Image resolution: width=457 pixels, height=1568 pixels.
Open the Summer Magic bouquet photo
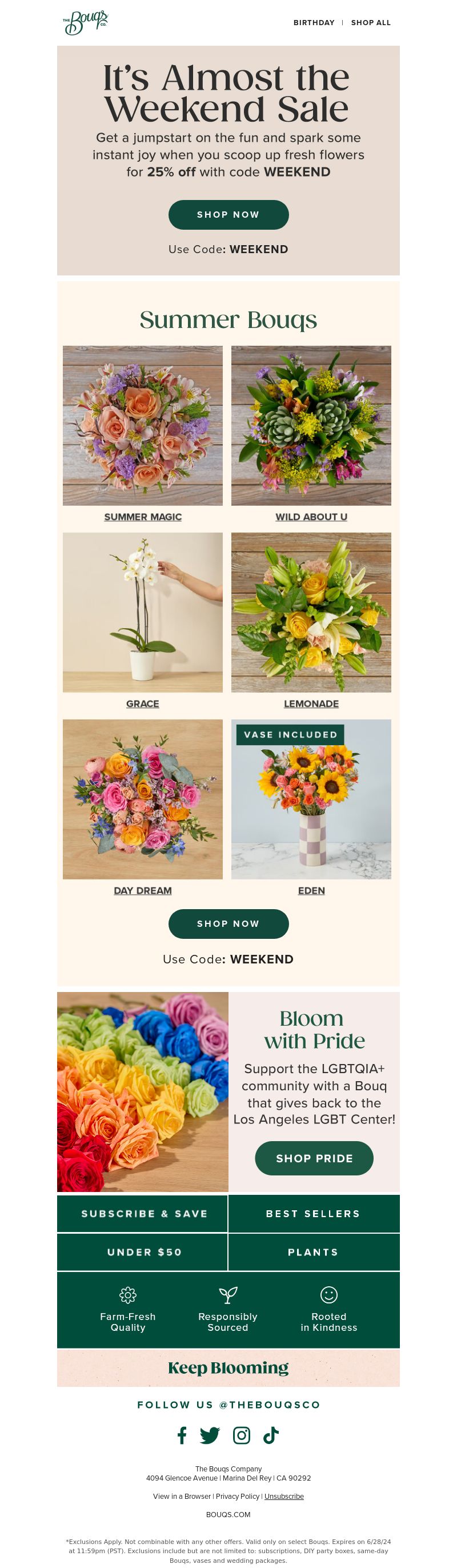coord(142,425)
